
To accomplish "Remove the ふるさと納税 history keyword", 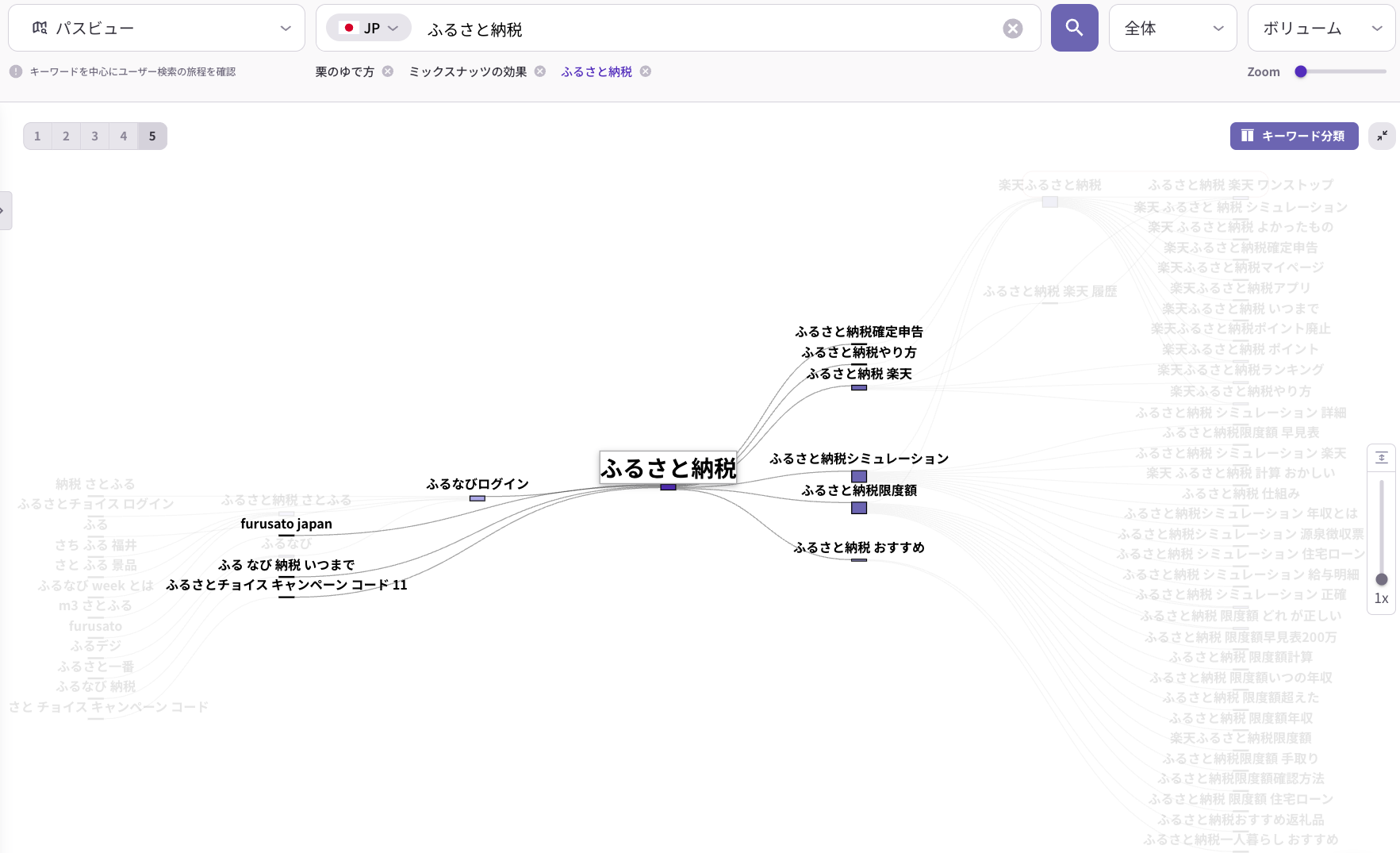I will tap(646, 71).
